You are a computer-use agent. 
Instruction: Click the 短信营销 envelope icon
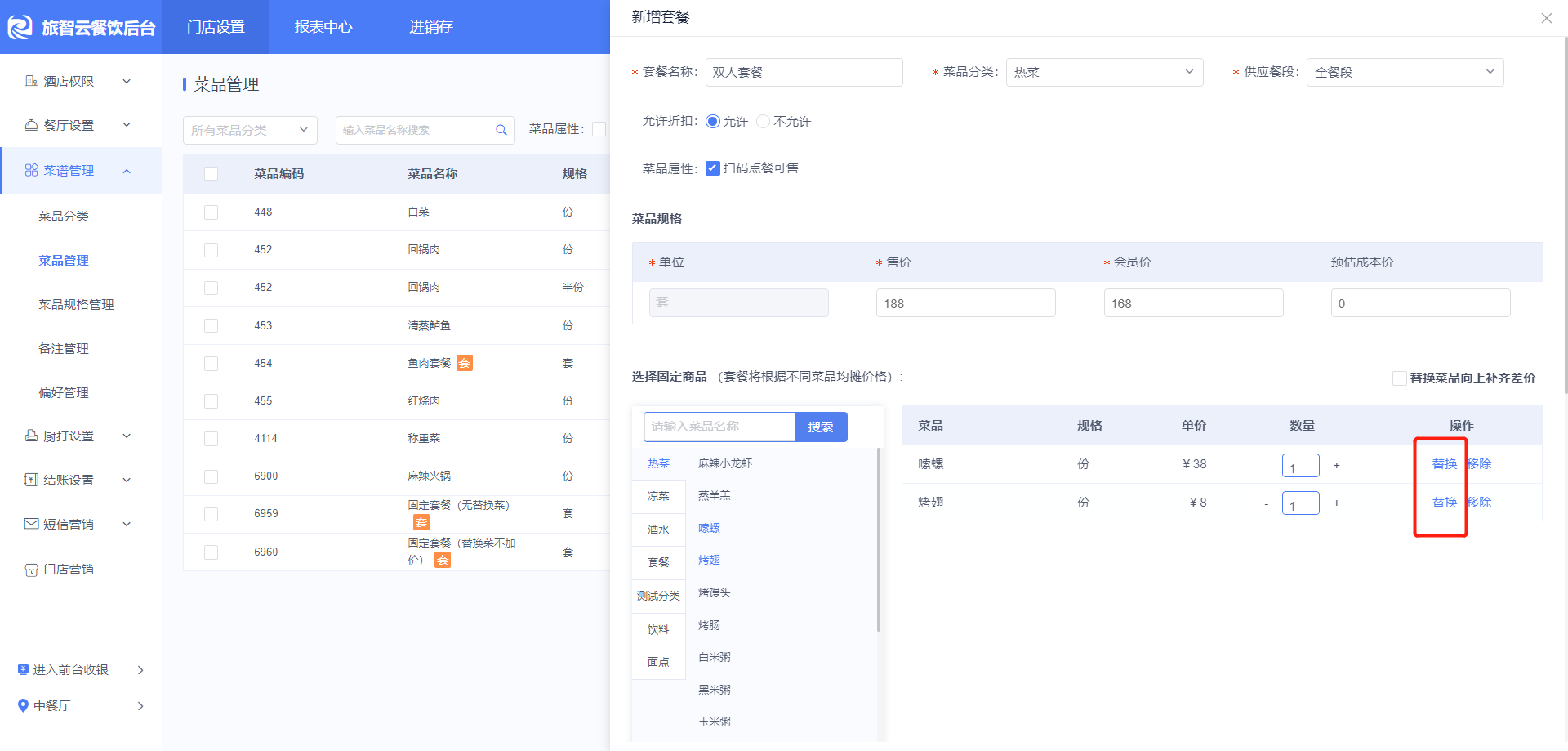click(31, 524)
